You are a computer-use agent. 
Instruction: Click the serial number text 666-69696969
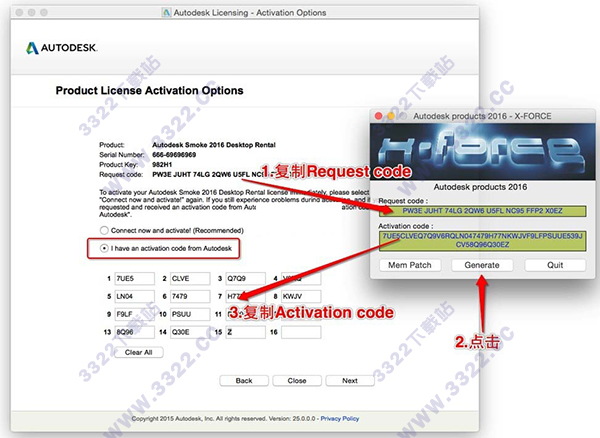[x=174, y=155]
